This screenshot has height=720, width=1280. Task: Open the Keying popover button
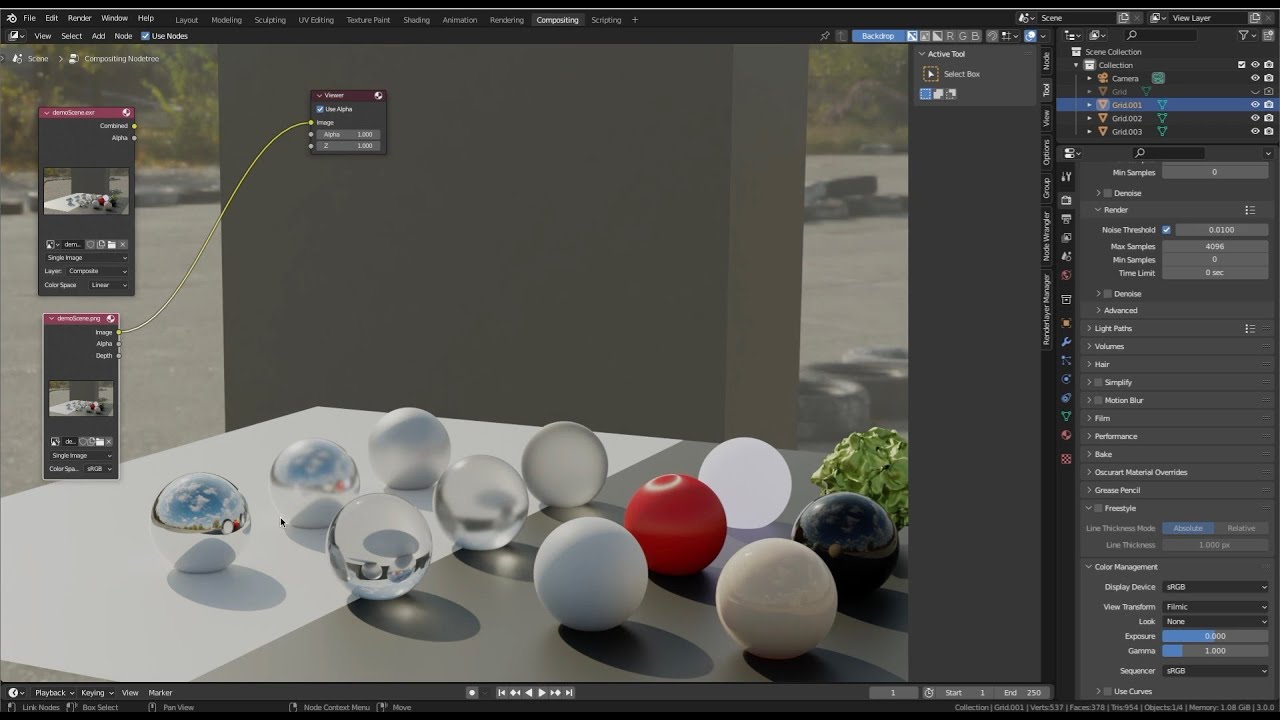pyautogui.click(x=96, y=693)
